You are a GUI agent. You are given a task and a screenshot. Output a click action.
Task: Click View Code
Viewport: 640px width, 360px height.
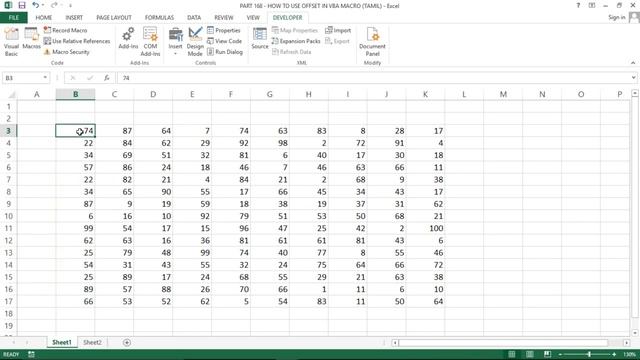coord(224,41)
